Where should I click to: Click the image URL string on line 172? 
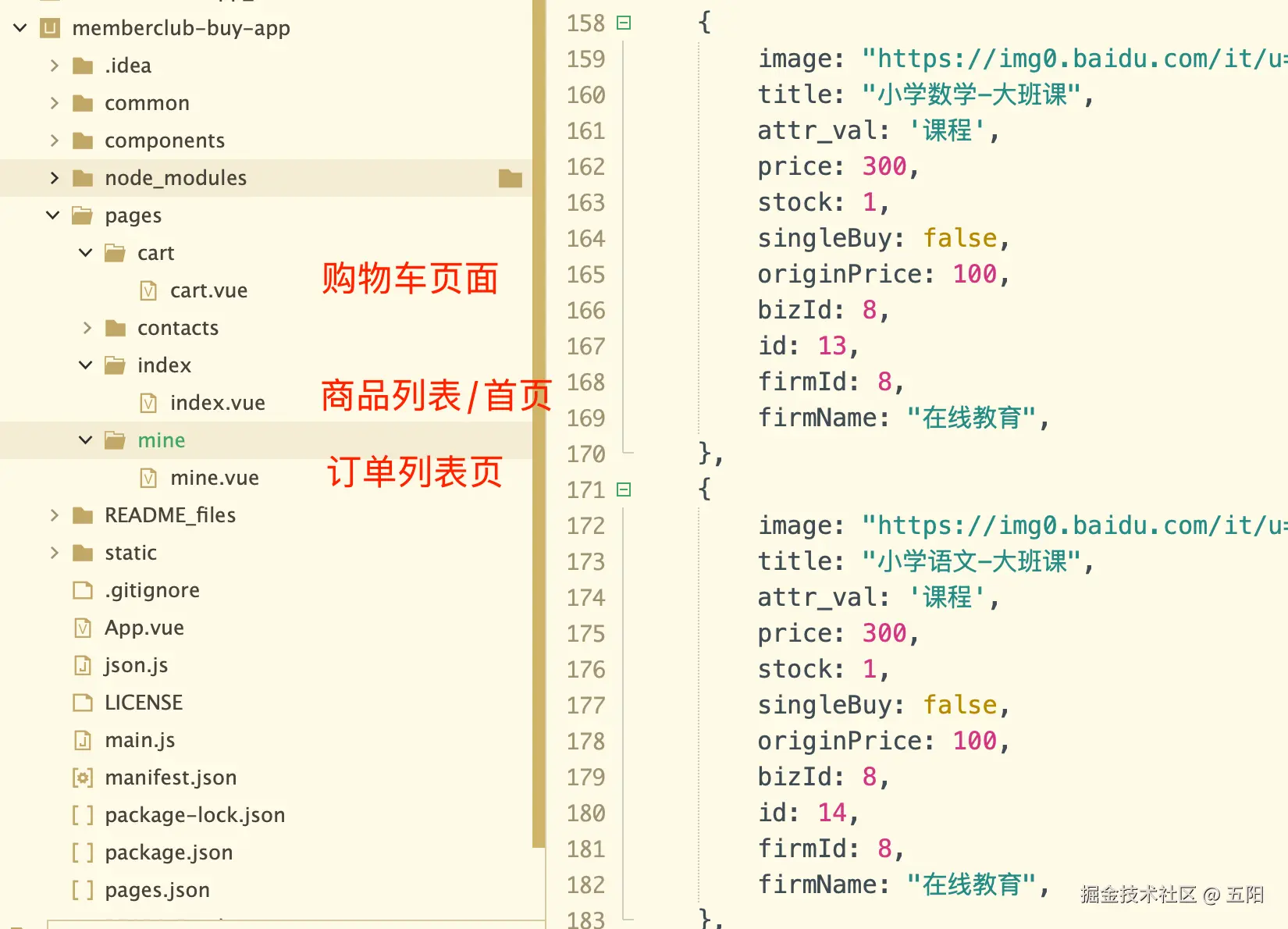pos(1074,525)
